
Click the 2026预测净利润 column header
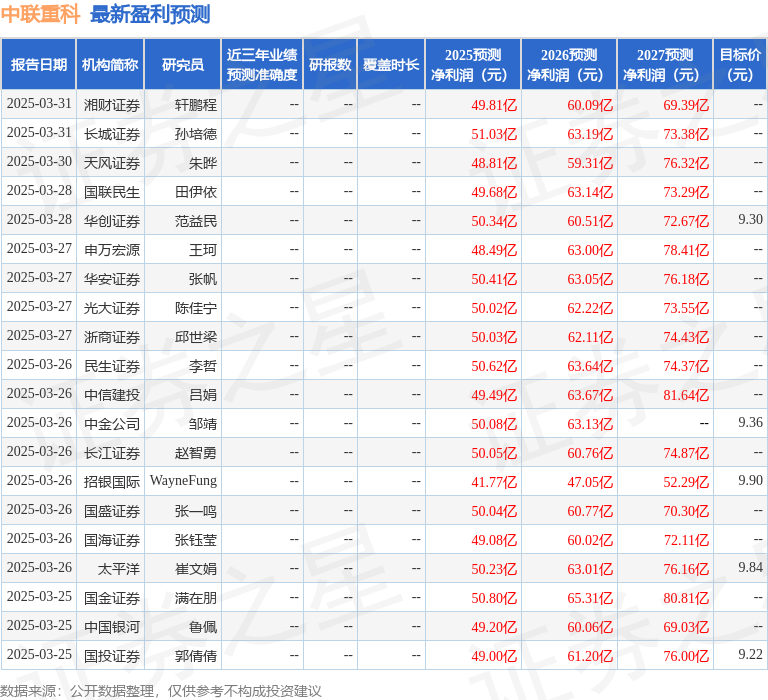point(569,65)
